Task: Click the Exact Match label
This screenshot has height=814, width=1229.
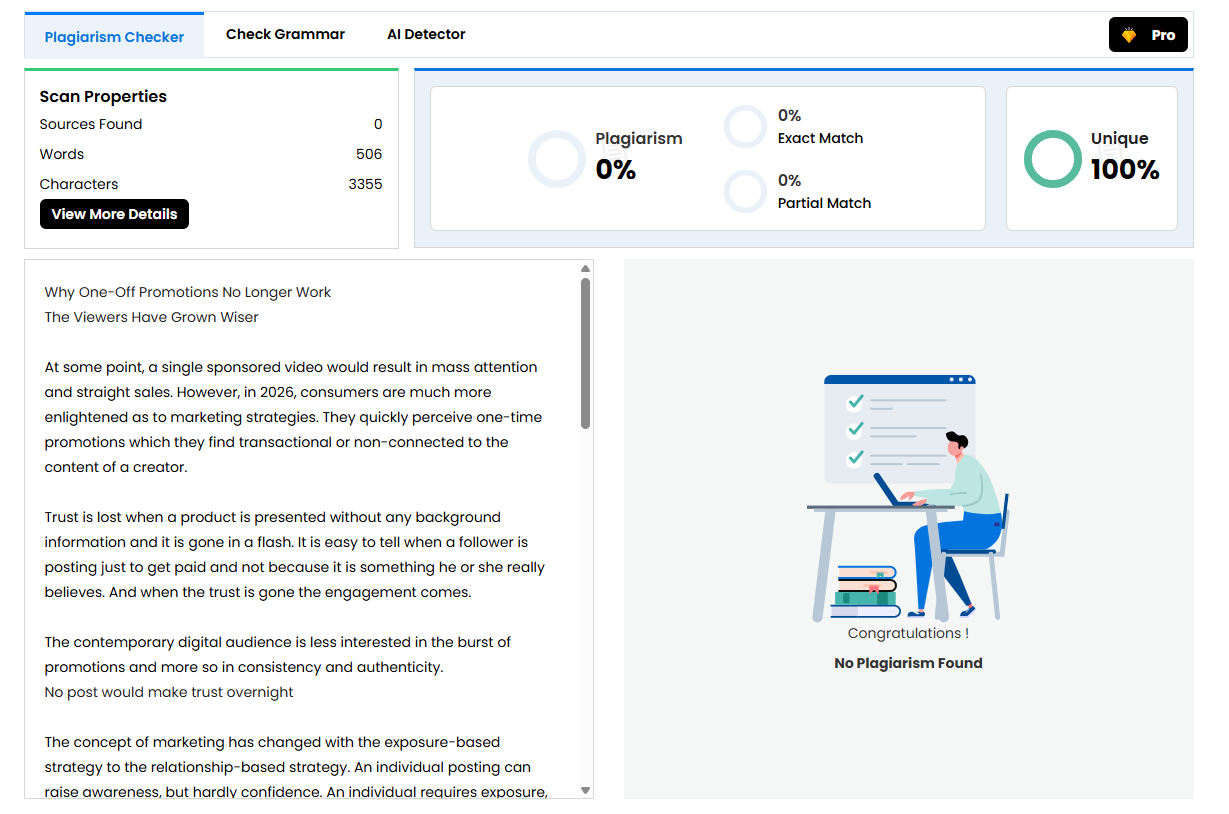Action: [820, 138]
